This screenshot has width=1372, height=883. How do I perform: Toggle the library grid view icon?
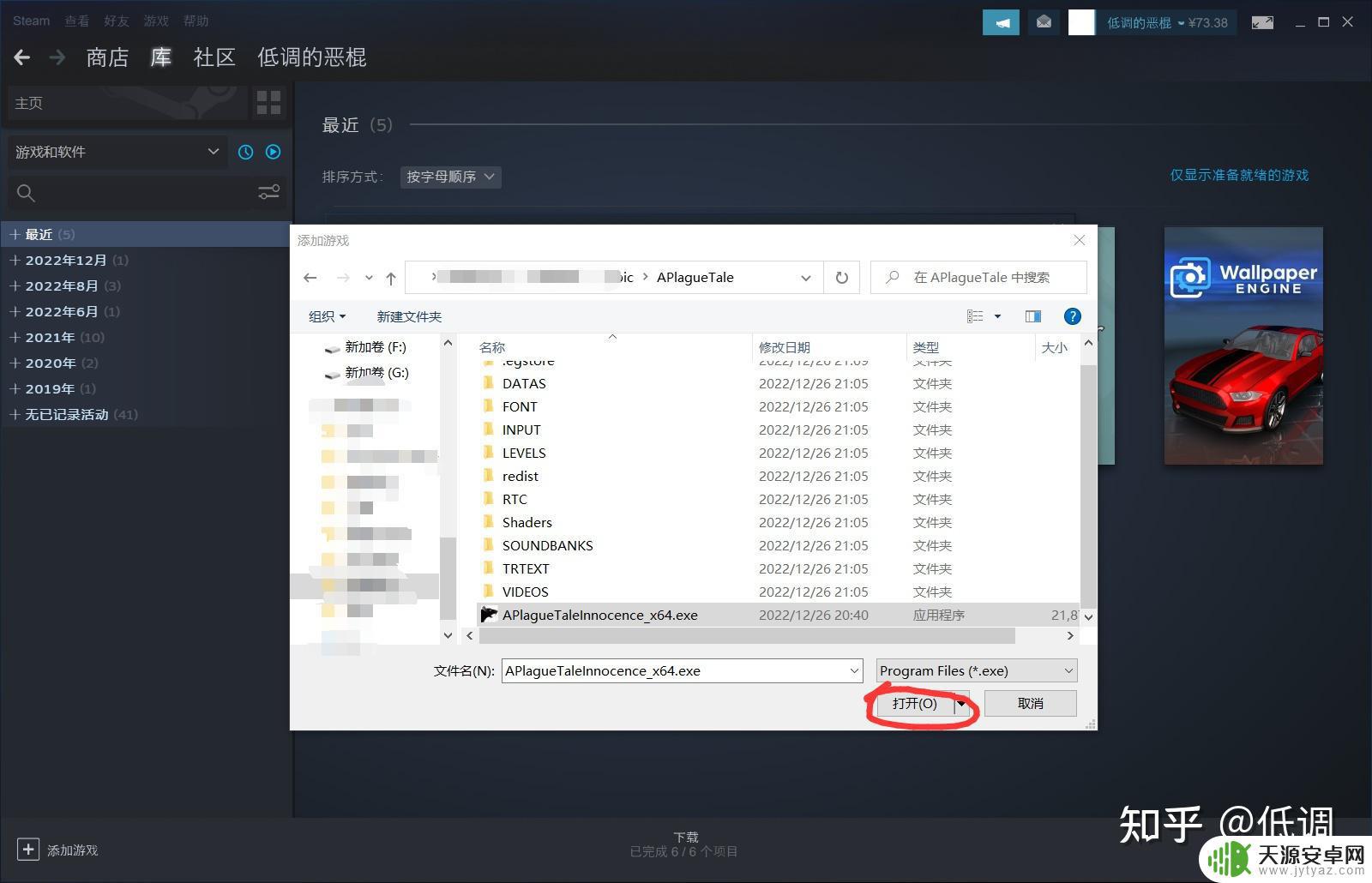[x=268, y=103]
